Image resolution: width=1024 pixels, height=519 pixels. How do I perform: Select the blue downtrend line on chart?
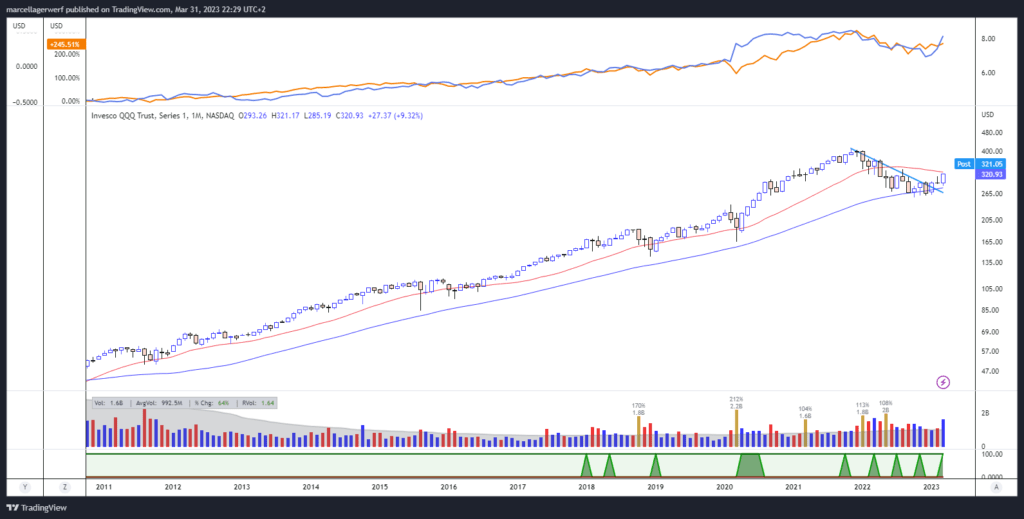click(896, 170)
